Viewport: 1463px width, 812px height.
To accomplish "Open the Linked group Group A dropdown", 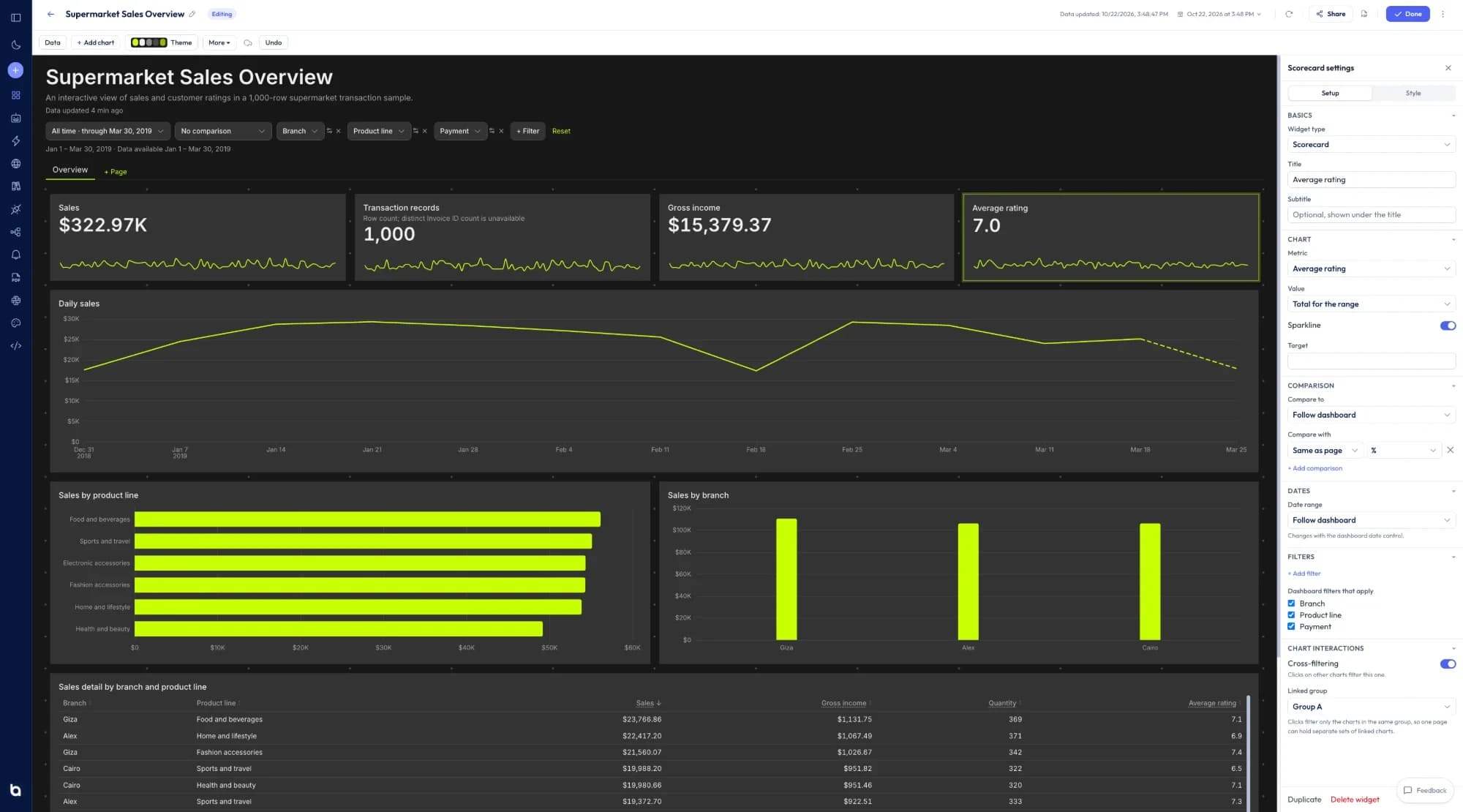I will (x=1371, y=707).
